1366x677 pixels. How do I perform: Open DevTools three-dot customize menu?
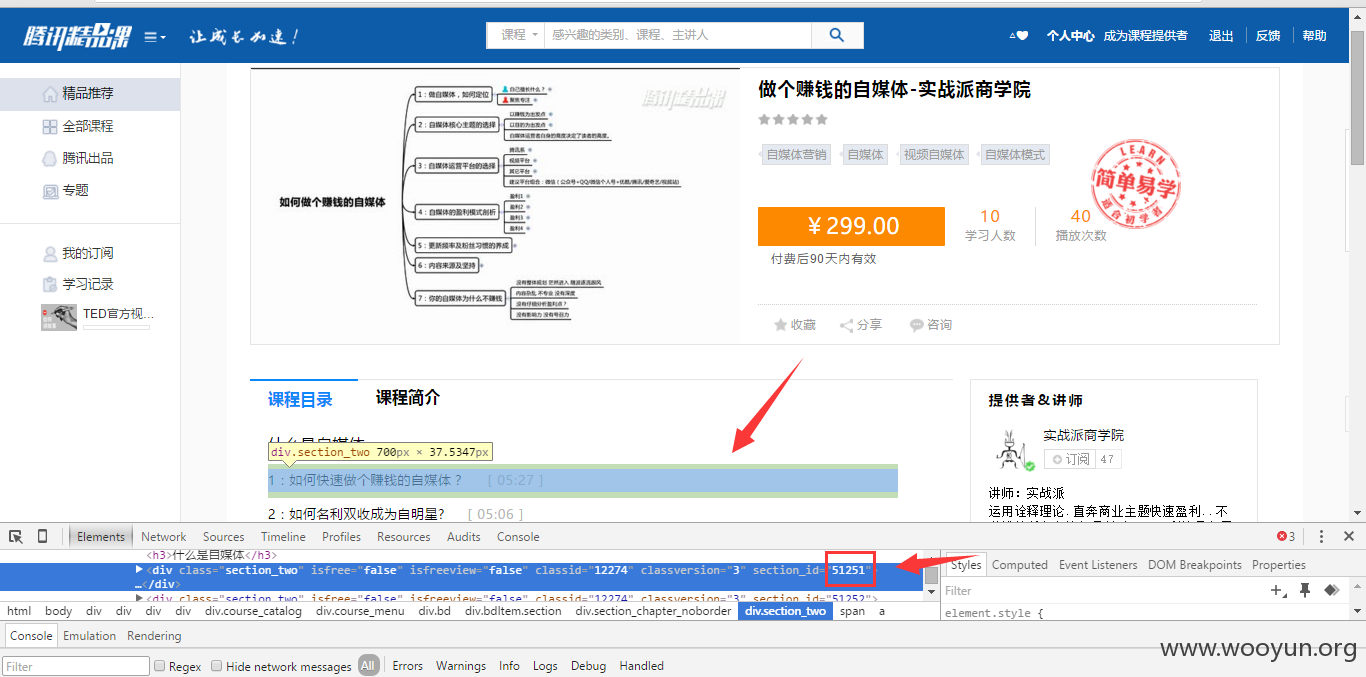pyautogui.click(x=1321, y=537)
